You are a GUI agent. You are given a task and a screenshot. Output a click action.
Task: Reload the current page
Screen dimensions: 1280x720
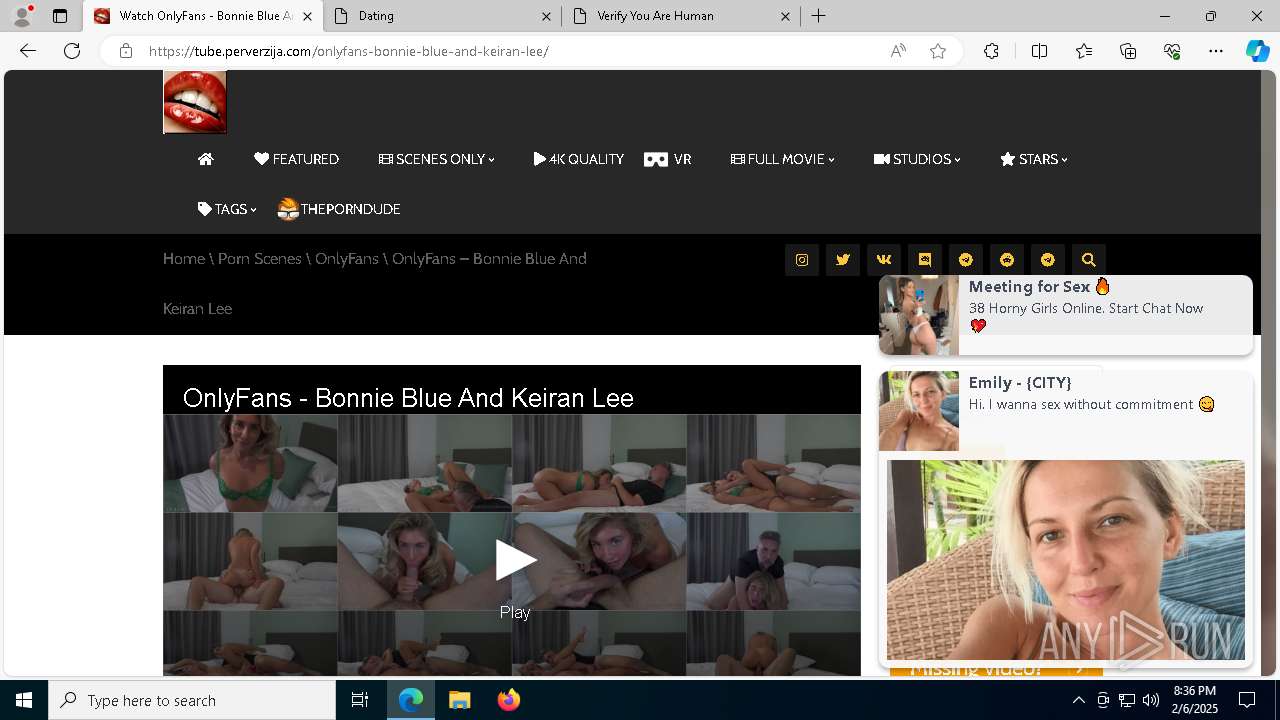tap(72, 51)
